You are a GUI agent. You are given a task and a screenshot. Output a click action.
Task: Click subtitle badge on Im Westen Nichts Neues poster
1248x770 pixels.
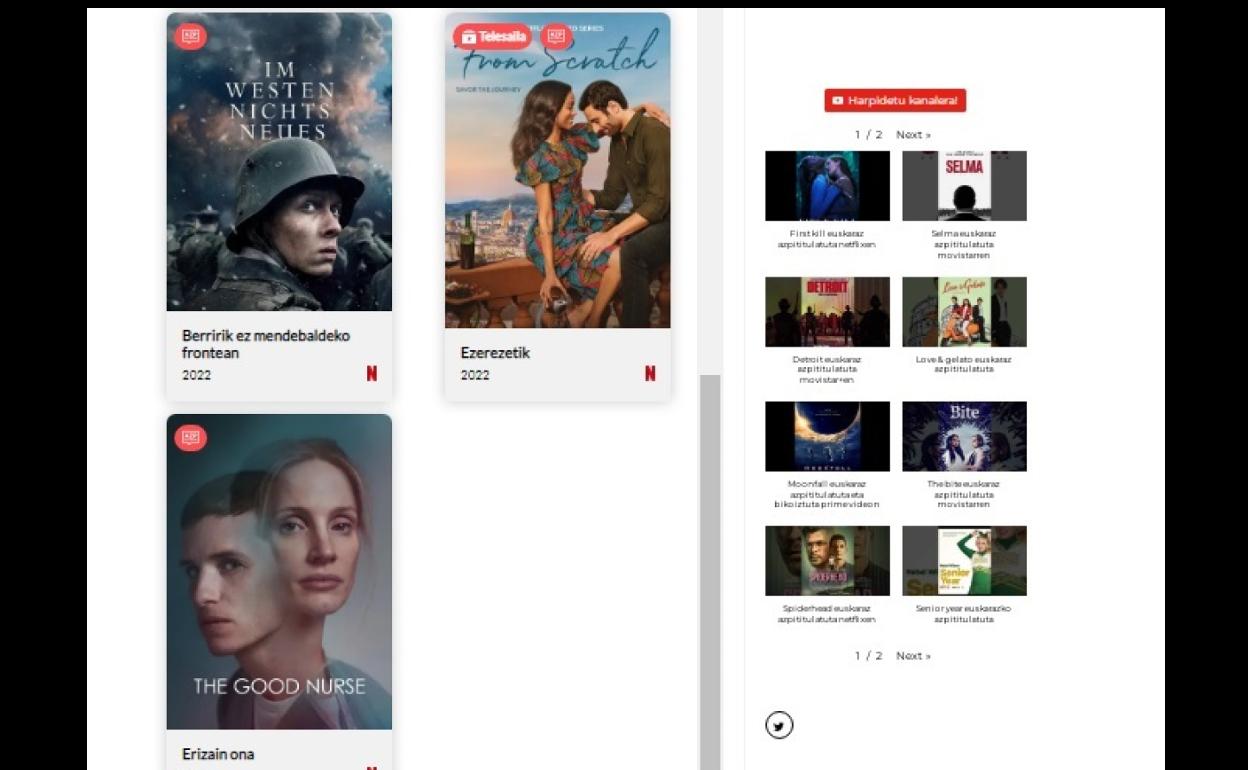190,37
